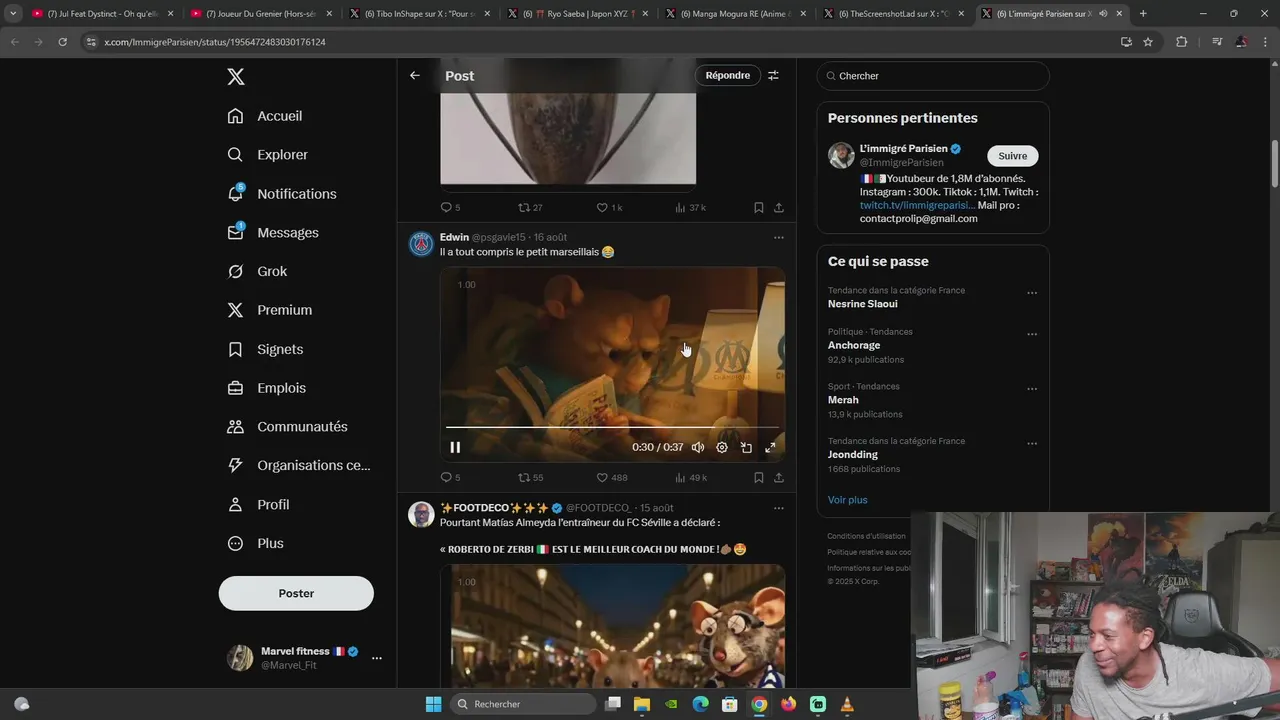Open a new browser tab
Image resolution: width=1280 pixels, height=720 pixels.
[x=1143, y=14]
